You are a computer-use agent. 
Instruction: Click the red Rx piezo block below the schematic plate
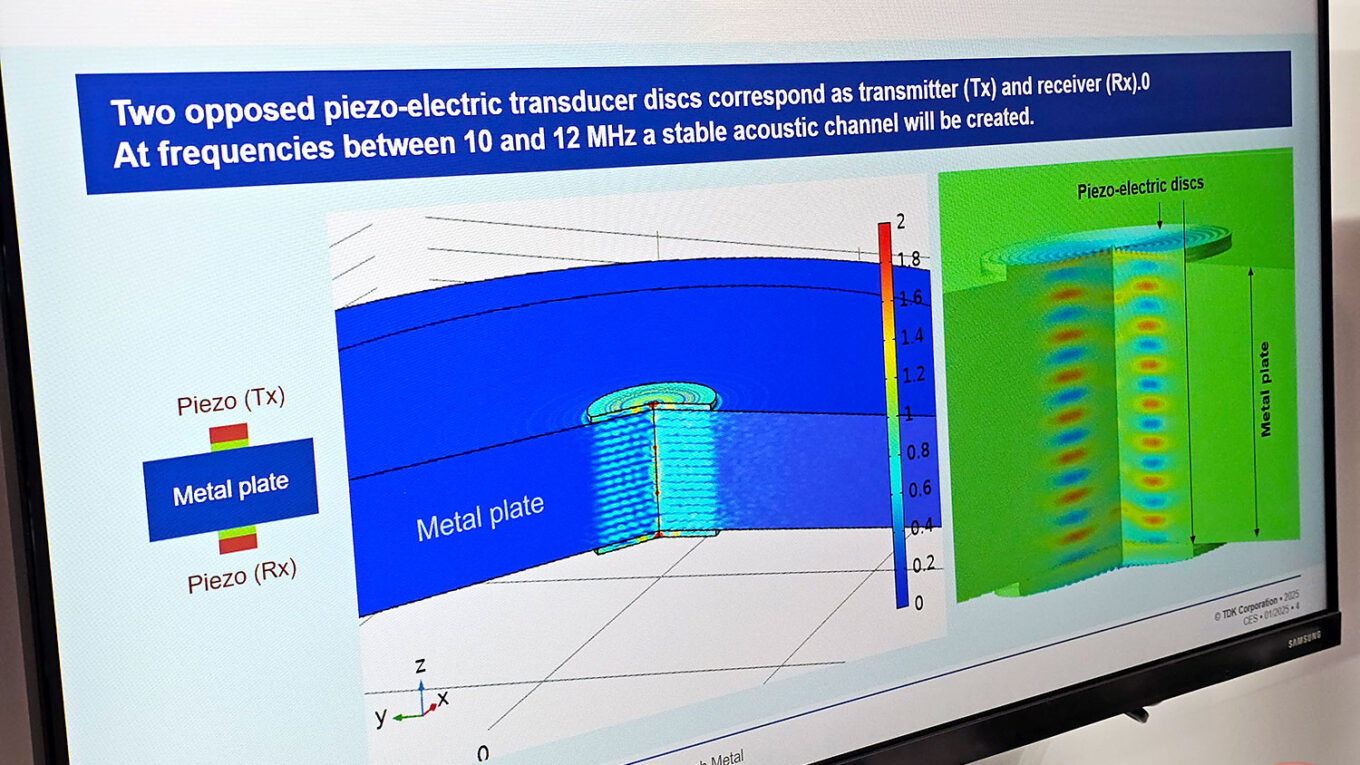pyautogui.click(x=238, y=543)
